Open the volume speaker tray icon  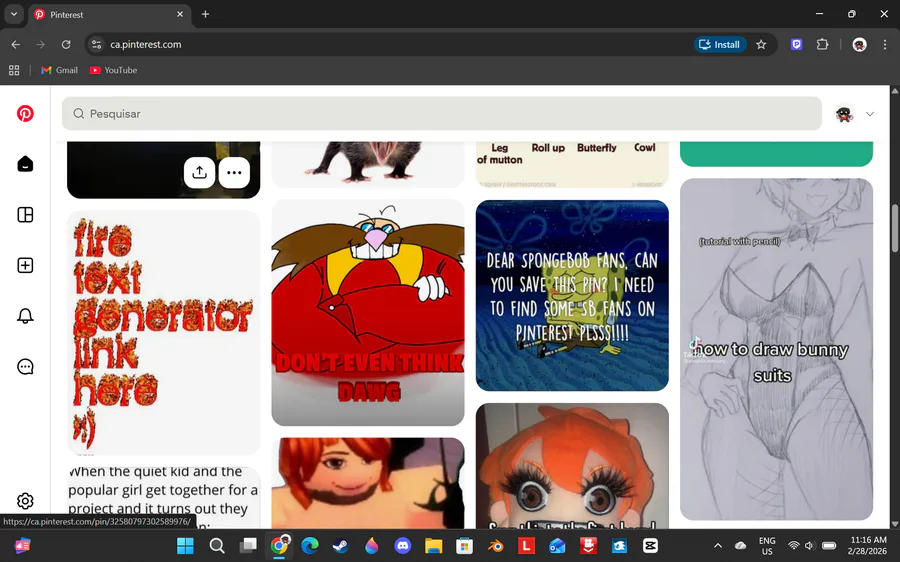point(810,545)
